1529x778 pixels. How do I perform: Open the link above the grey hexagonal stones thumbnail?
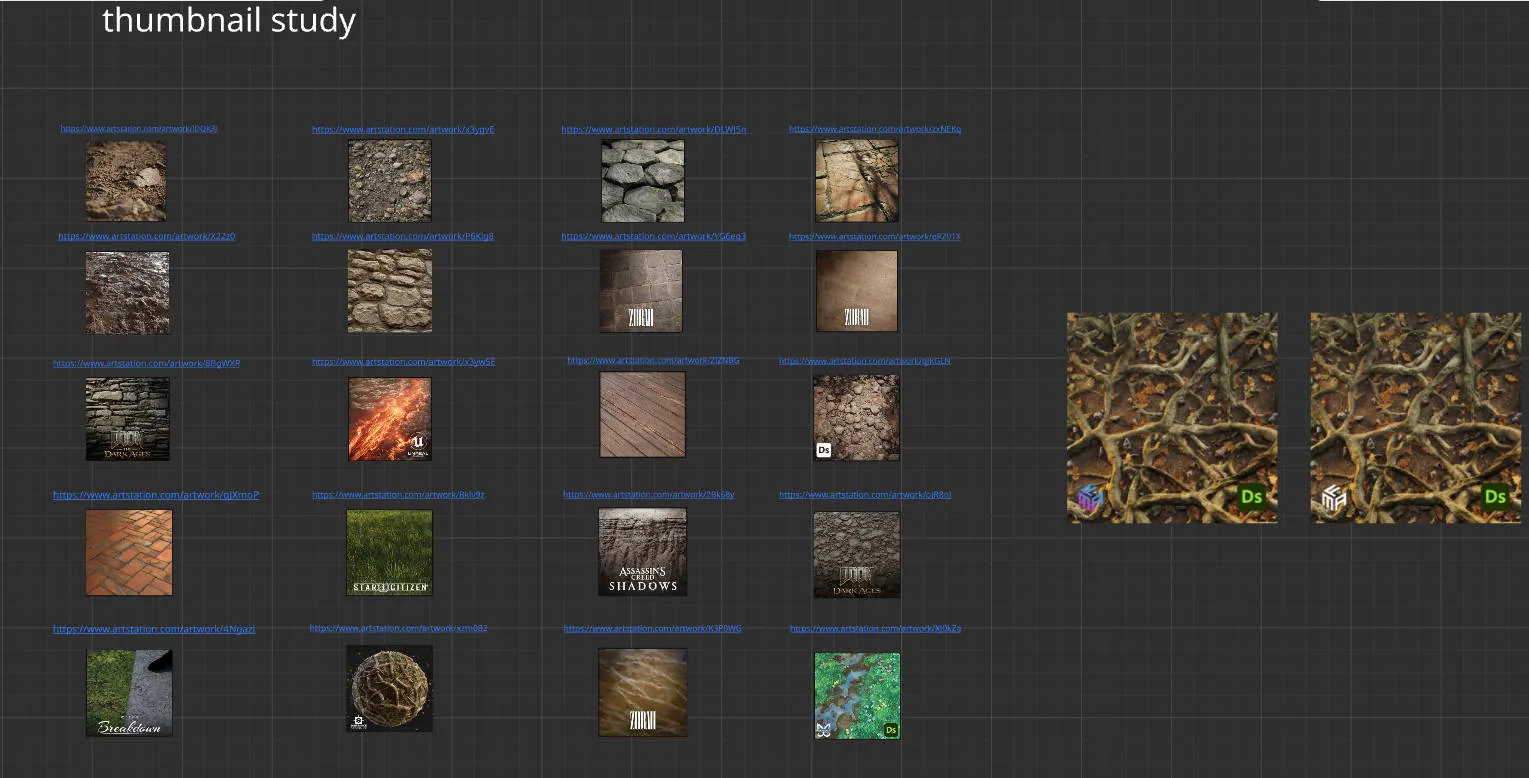click(x=654, y=130)
